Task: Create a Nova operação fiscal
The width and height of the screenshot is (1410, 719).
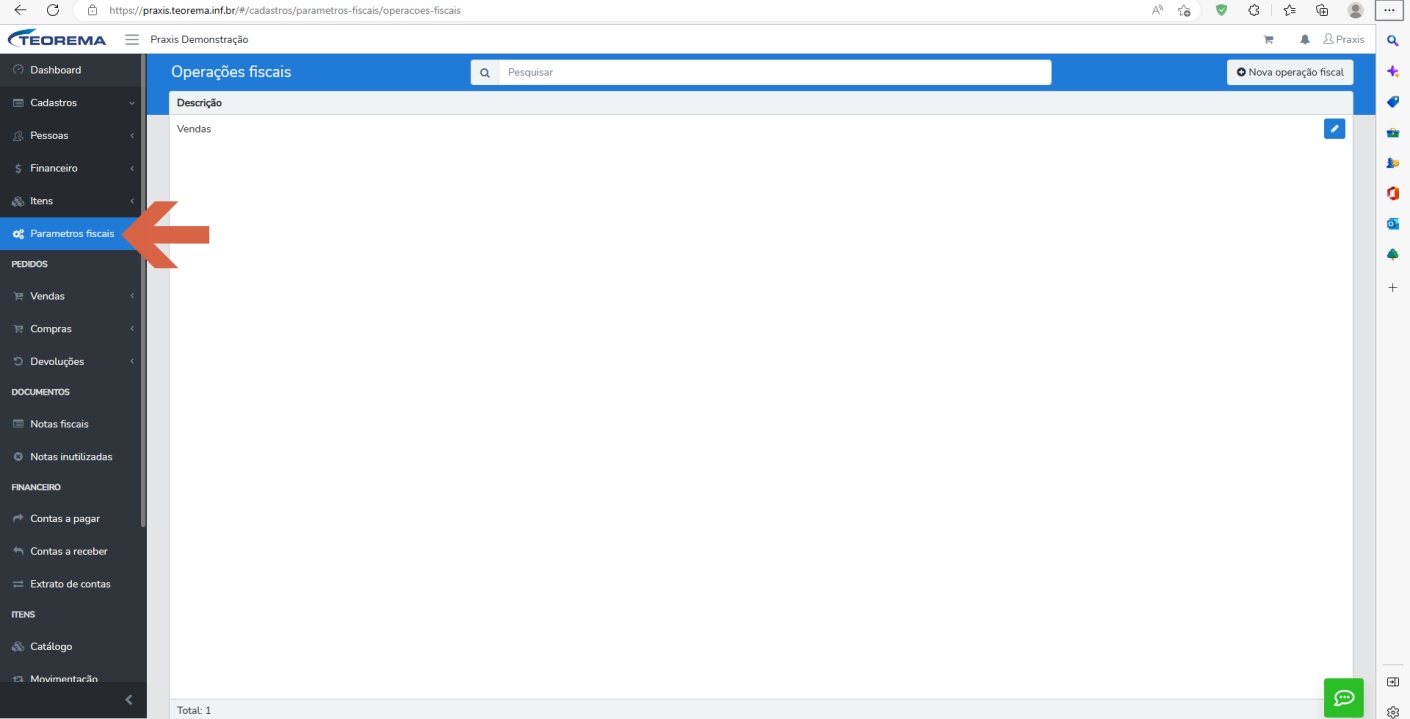Action: click(1290, 72)
